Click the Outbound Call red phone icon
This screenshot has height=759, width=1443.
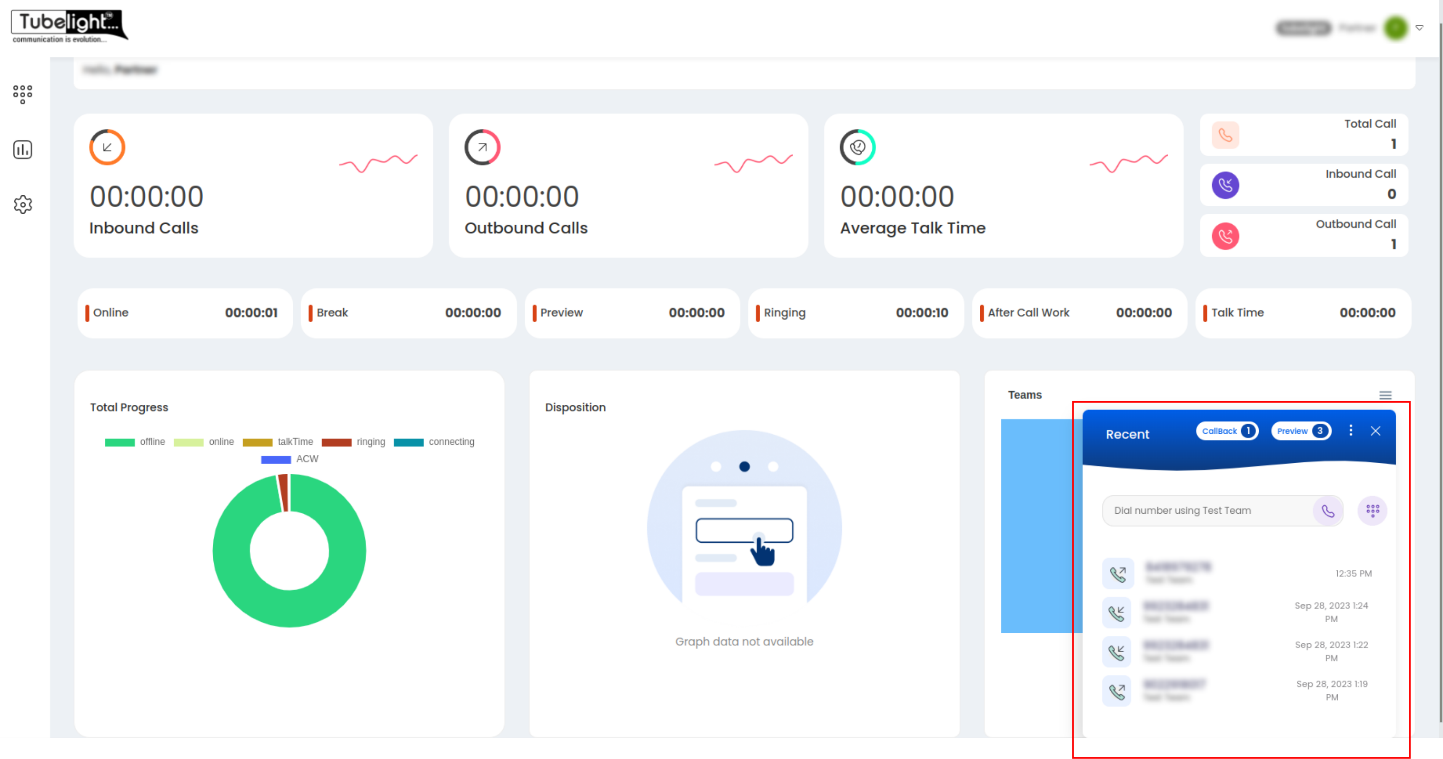(1225, 236)
